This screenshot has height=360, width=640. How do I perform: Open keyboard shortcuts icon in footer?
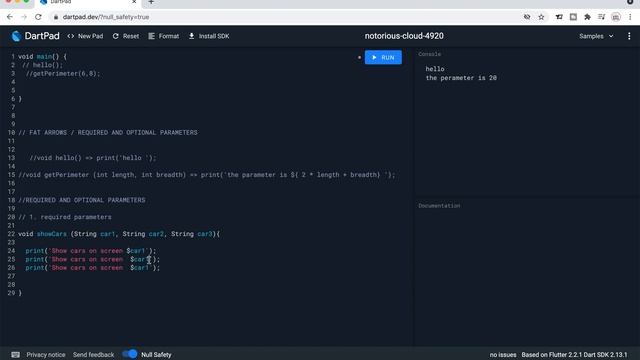click(x=16, y=355)
